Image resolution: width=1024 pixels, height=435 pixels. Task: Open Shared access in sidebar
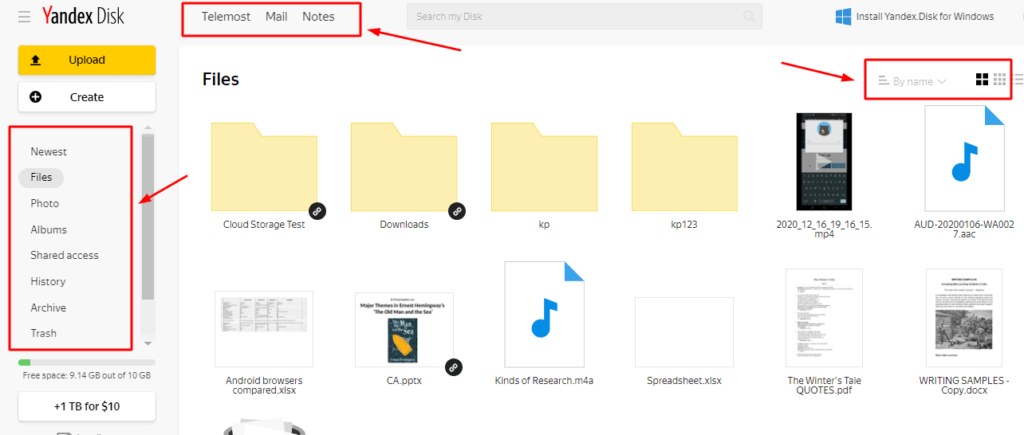click(x=64, y=255)
